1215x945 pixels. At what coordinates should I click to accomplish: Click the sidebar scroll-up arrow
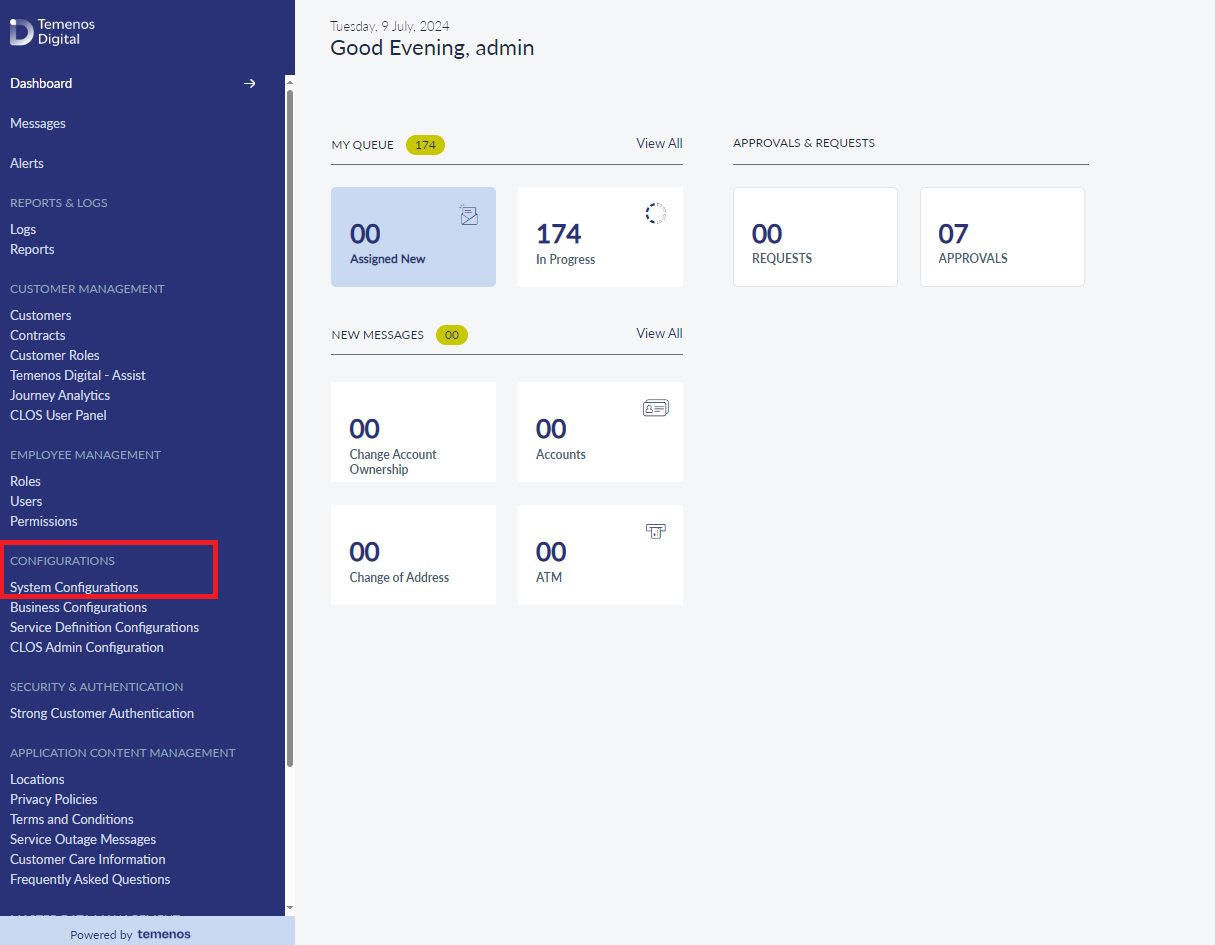pyautogui.click(x=290, y=80)
